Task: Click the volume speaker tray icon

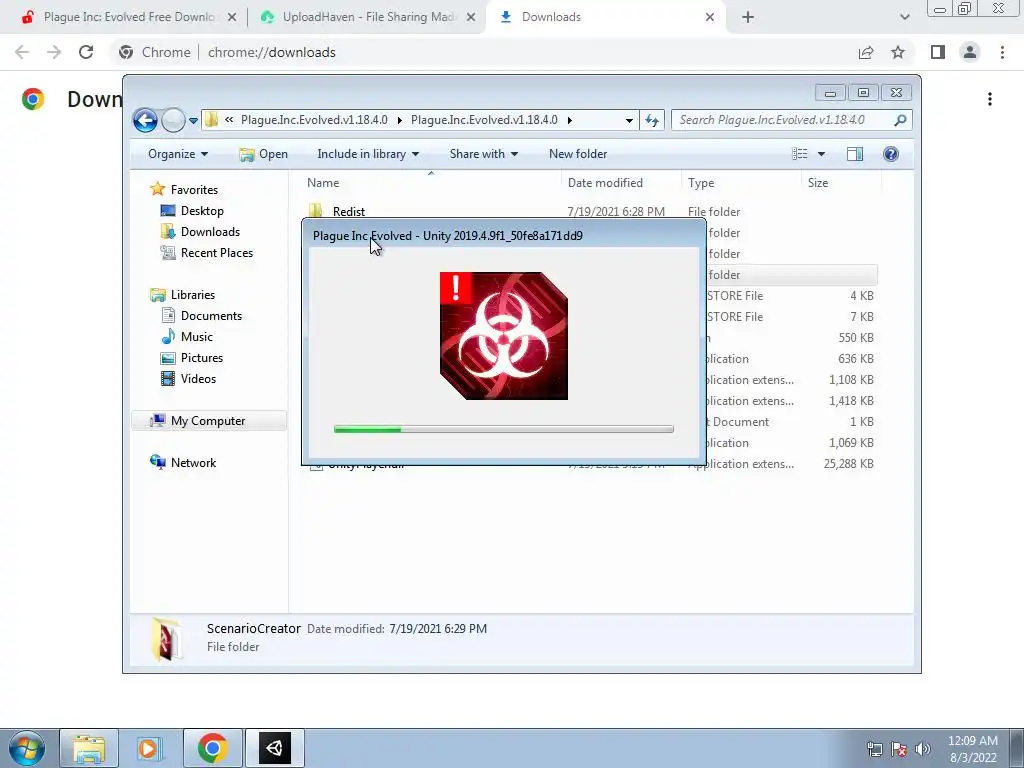Action: (x=923, y=749)
